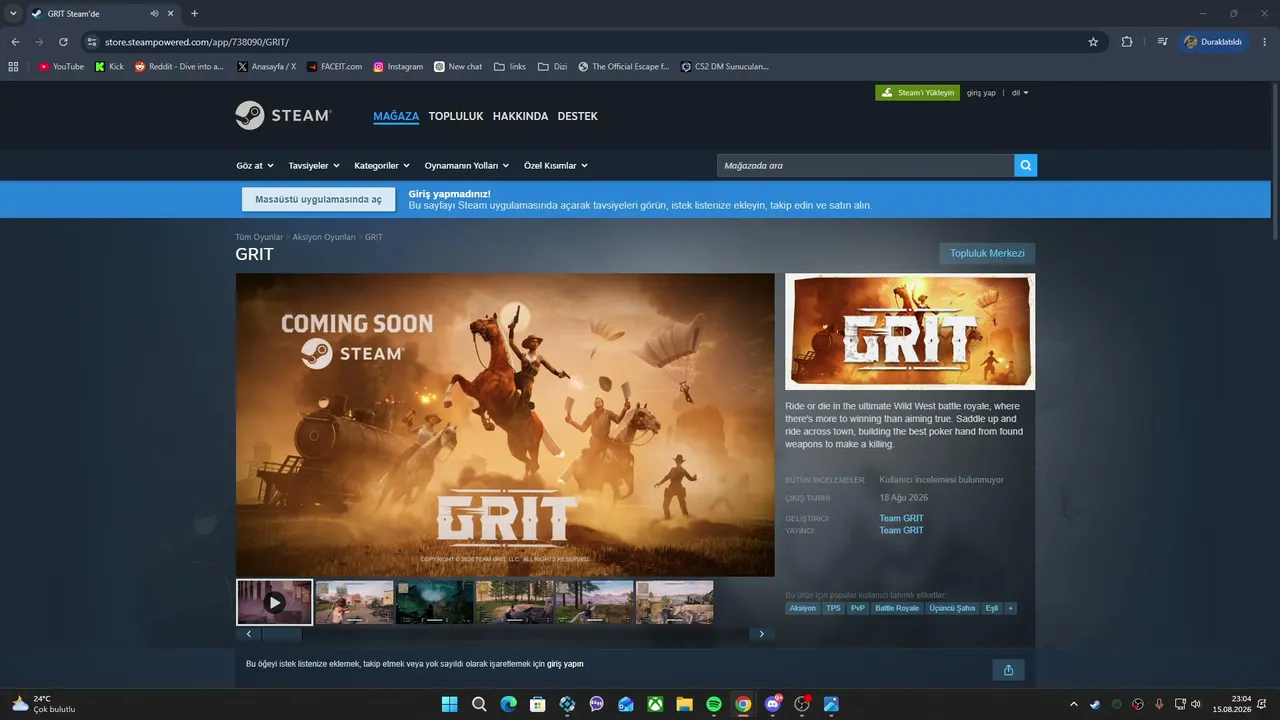Screen dimensions: 1280x720
Task: Click the thumbnail strip scrollbar handle
Action: (281, 634)
